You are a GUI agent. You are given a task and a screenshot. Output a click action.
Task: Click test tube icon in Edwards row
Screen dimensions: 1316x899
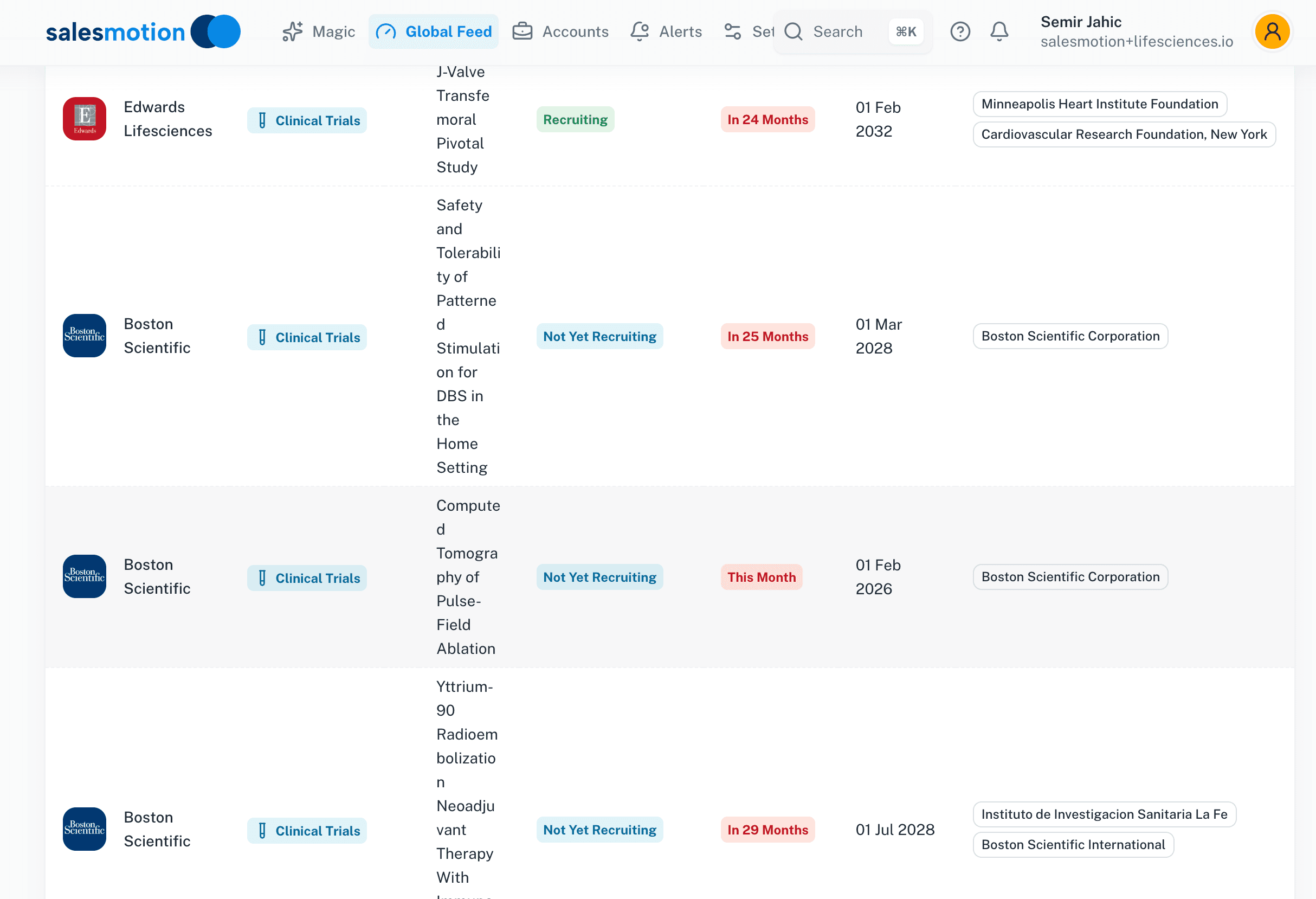click(262, 121)
